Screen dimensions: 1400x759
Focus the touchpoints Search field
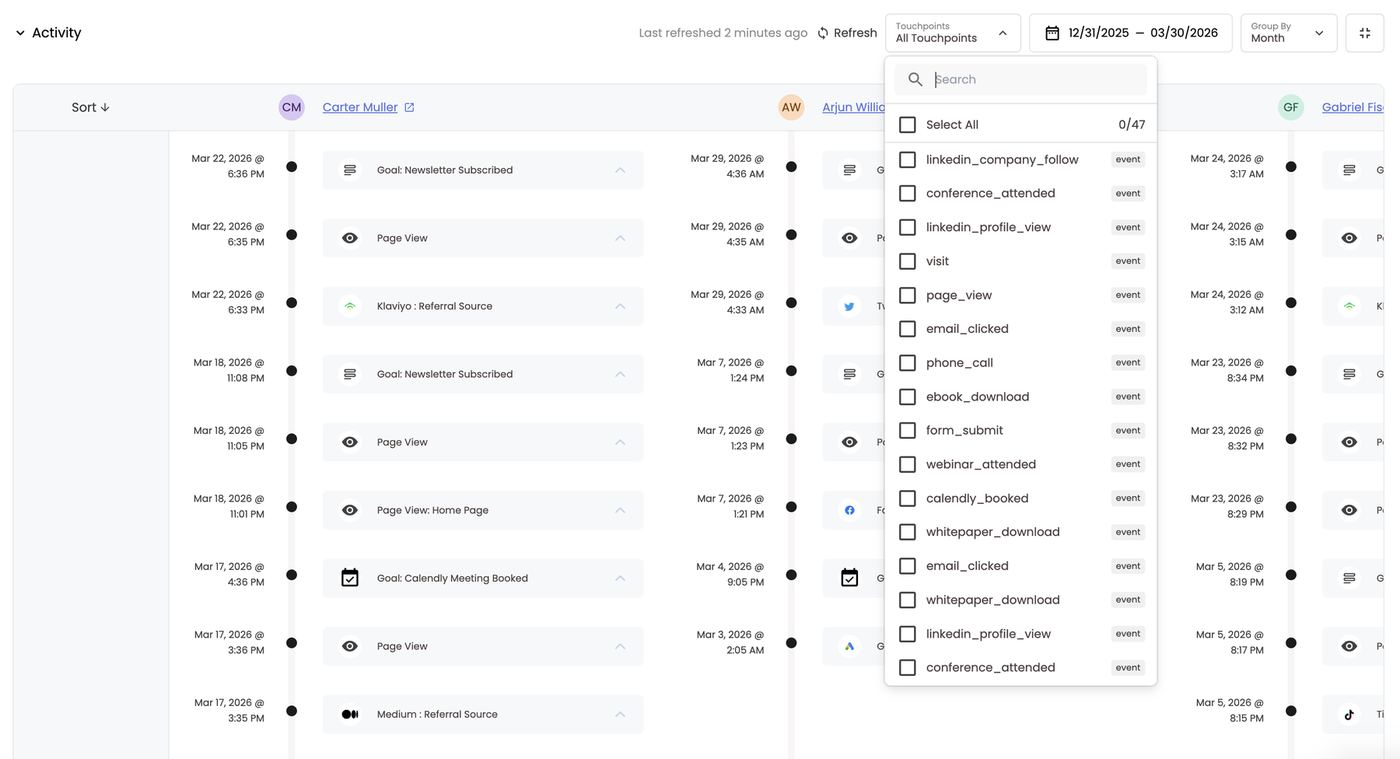(x=1021, y=79)
